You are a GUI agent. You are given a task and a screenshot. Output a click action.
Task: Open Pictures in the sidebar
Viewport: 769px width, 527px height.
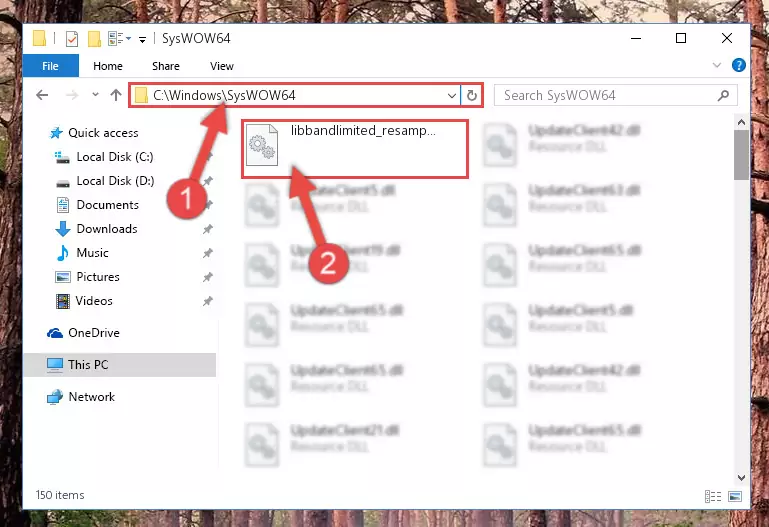87,277
